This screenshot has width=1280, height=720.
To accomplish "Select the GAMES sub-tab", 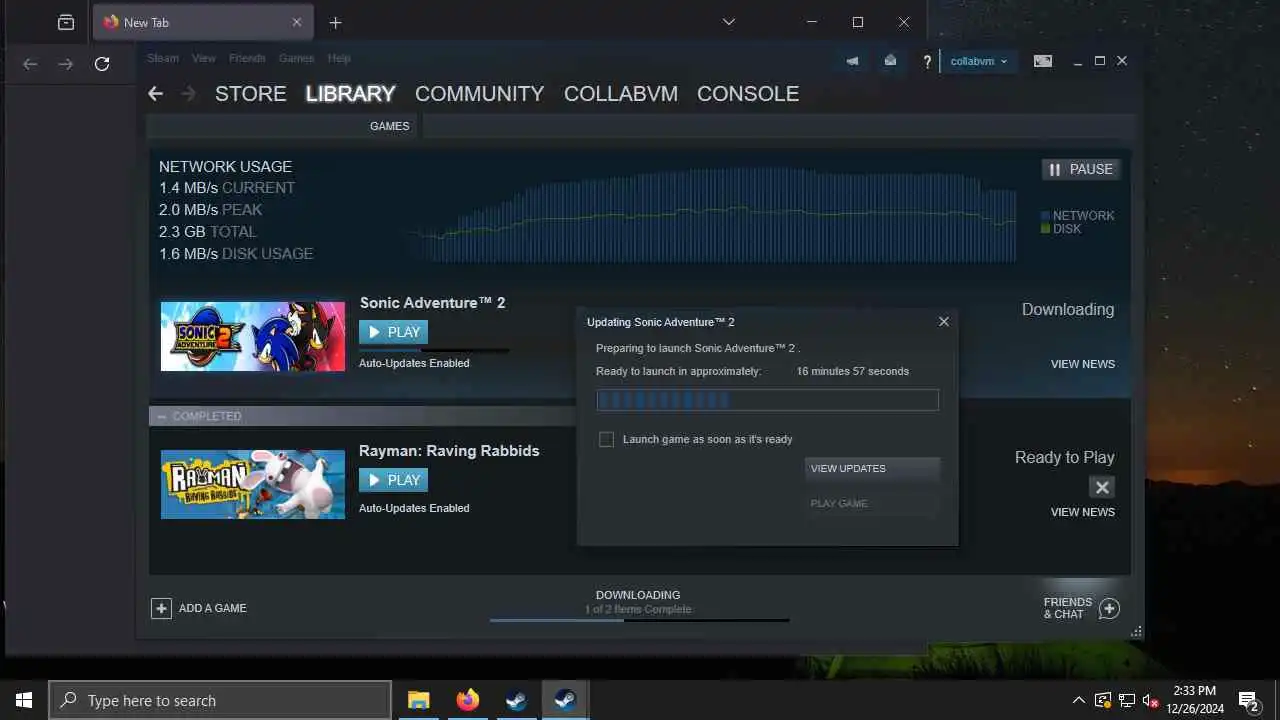I will (x=389, y=126).
